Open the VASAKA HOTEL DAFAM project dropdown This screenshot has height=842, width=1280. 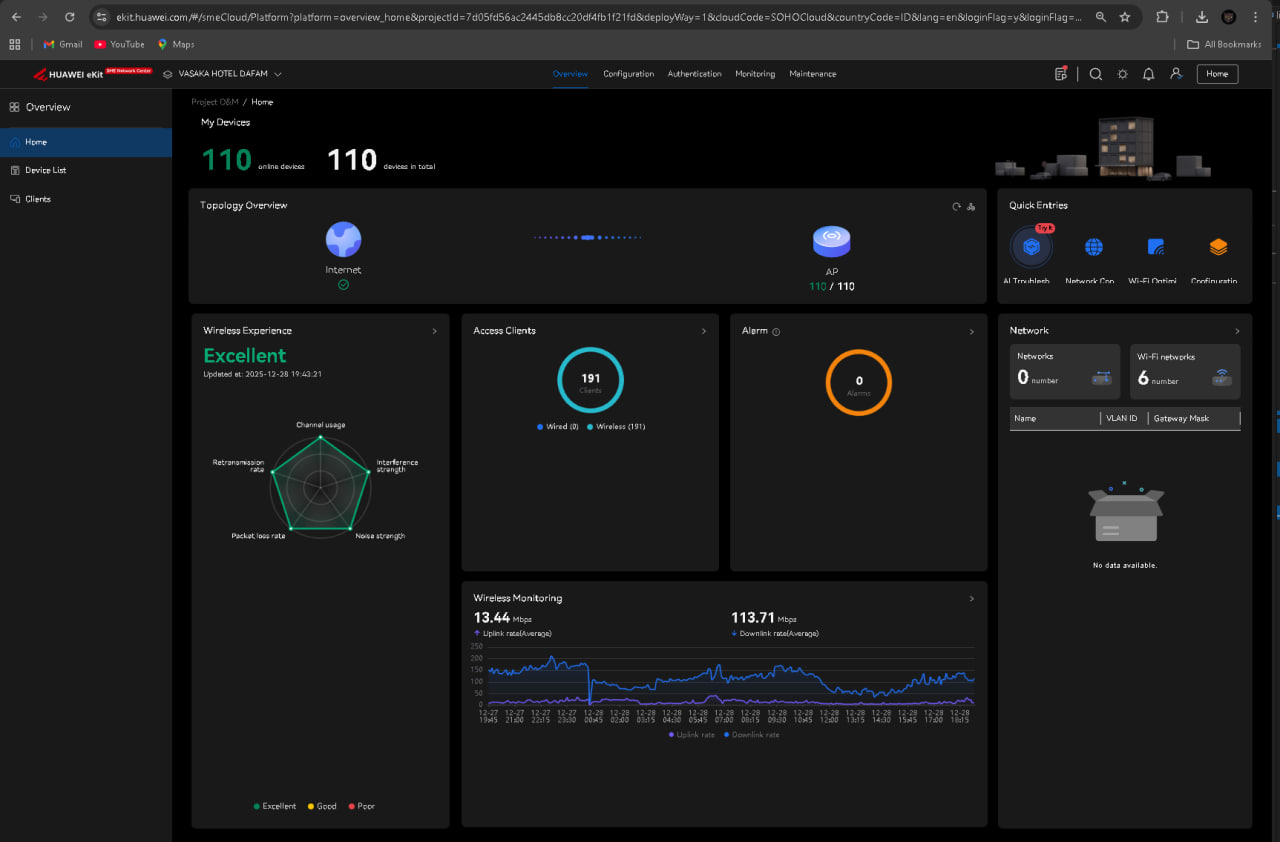coord(223,74)
